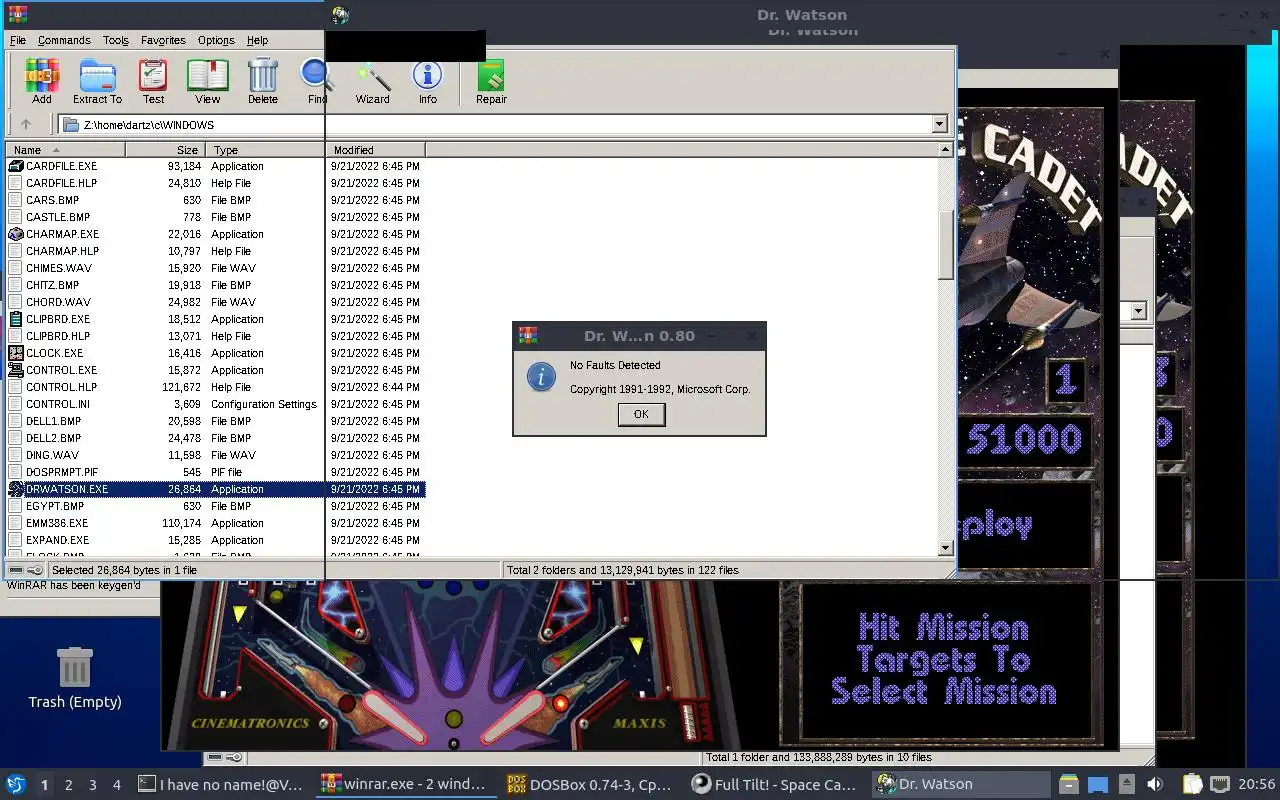Go up one folder level arrow

click(x=26, y=125)
